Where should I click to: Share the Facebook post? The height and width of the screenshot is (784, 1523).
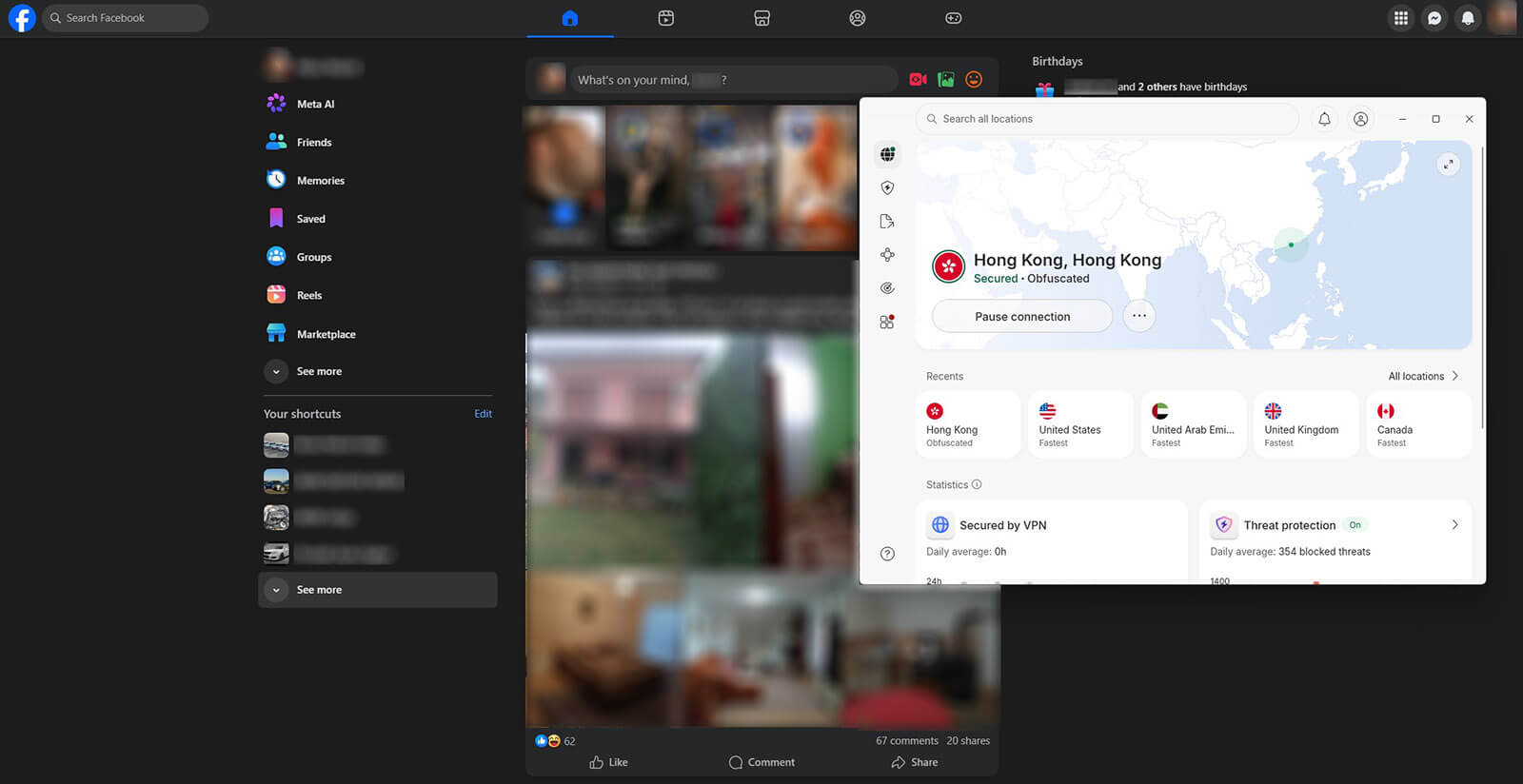pyautogui.click(x=915, y=762)
